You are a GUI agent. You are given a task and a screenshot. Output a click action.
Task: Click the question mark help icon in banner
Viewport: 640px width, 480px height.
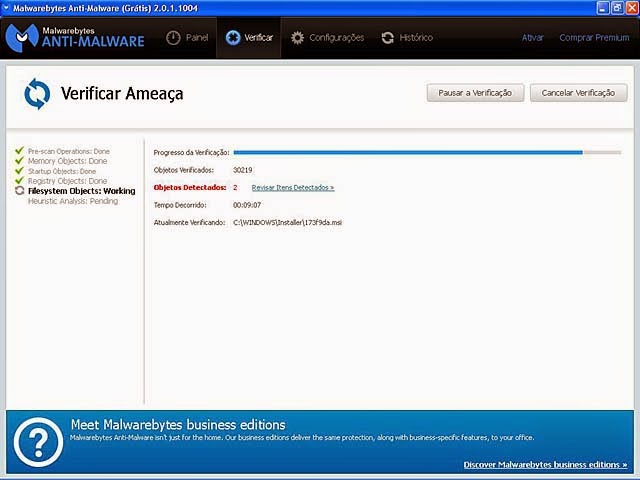pyautogui.click(x=38, y=442)
